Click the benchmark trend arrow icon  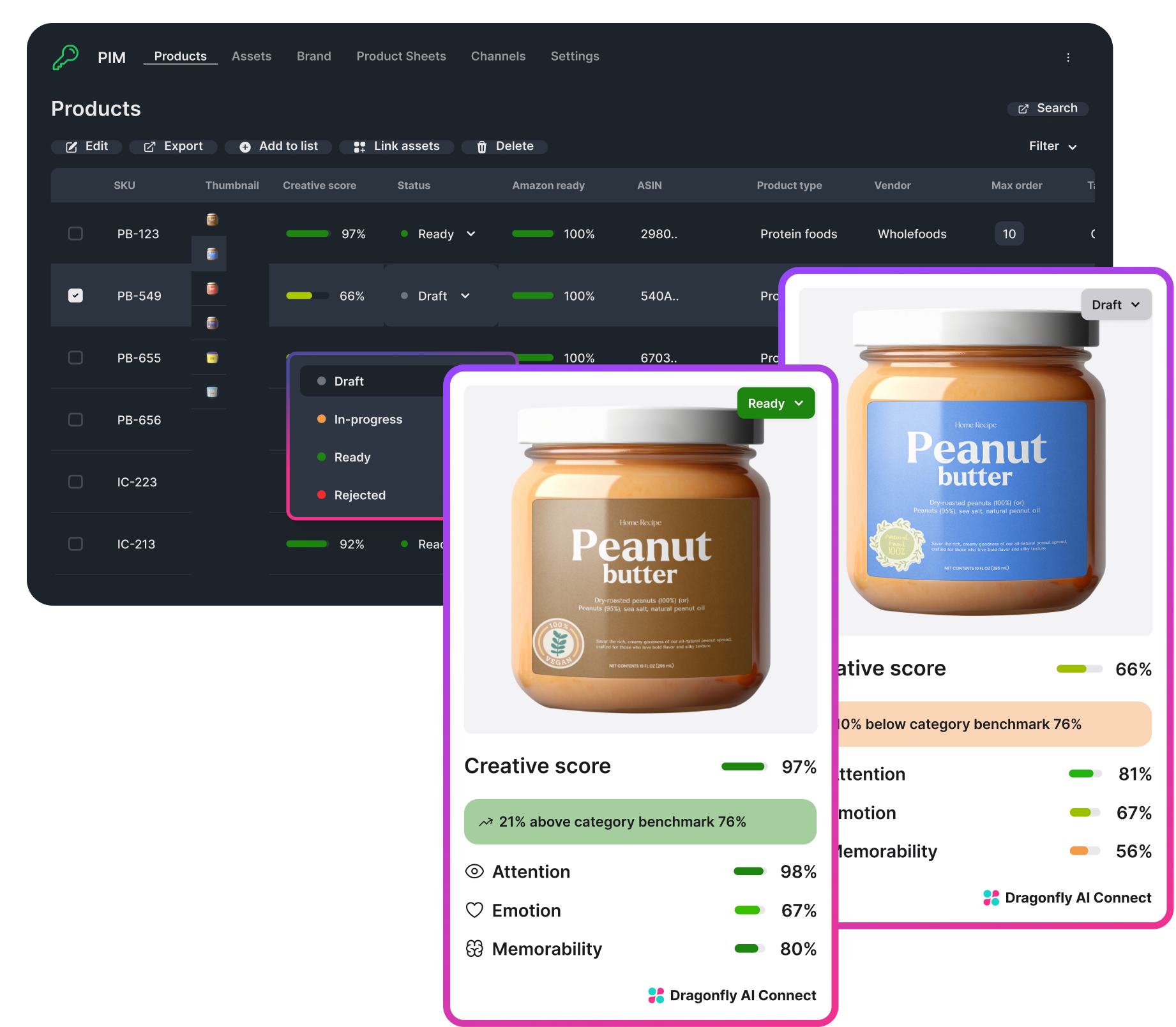pyautogui.click(x=486, y=821)
